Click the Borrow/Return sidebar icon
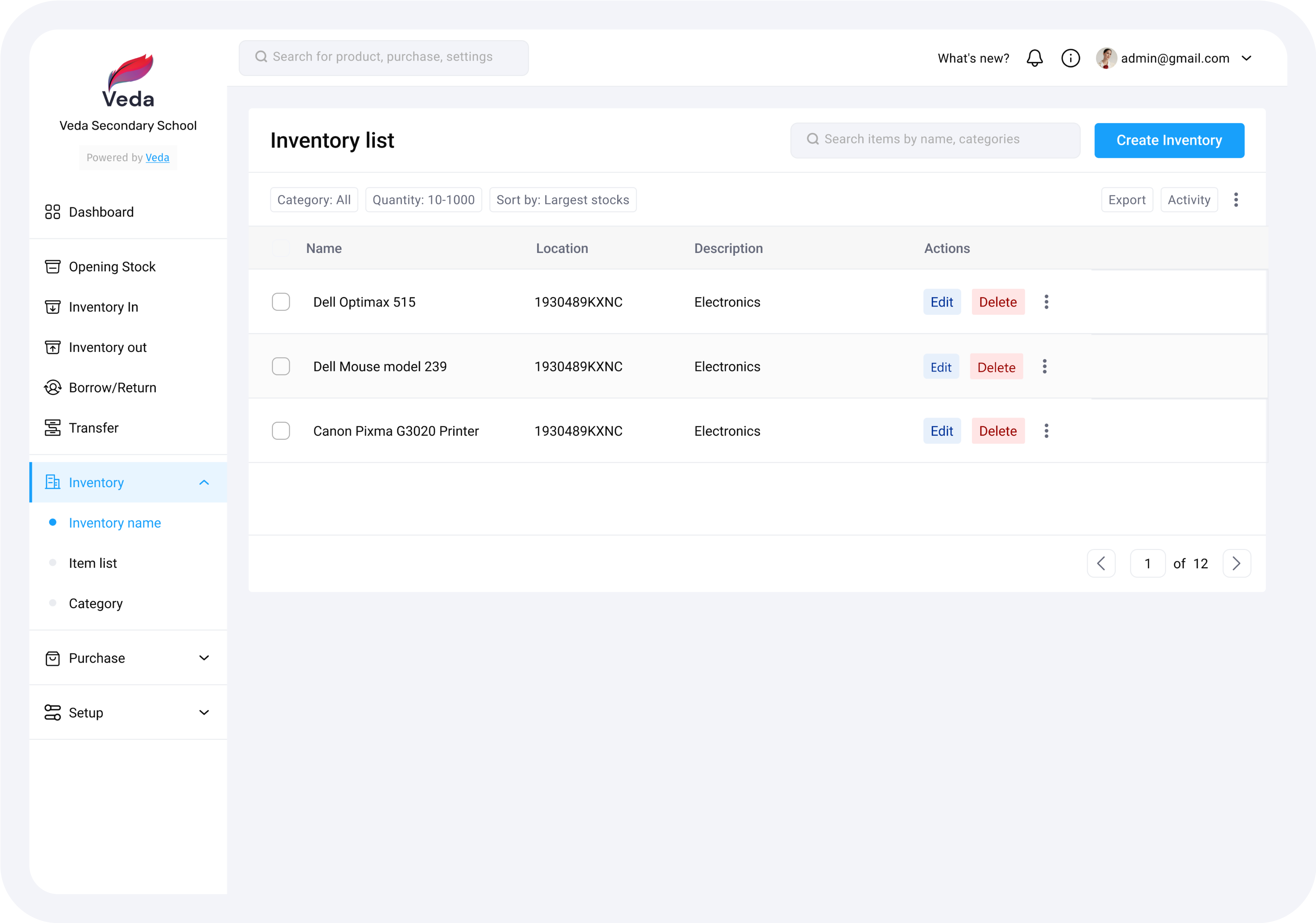The width and height of the screenshot is (1316, 923). point(53,388)
